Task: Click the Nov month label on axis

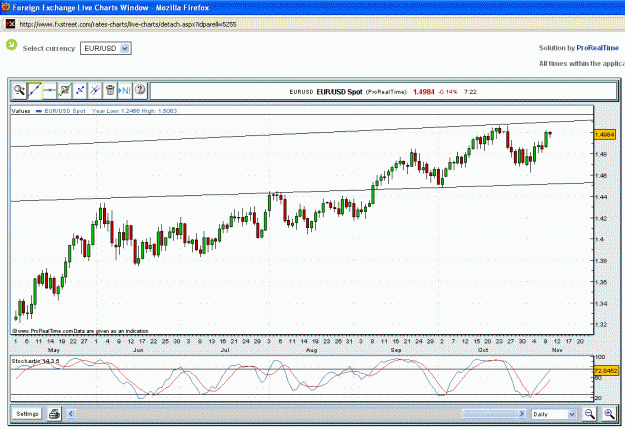Action: (x=557, y=350)
